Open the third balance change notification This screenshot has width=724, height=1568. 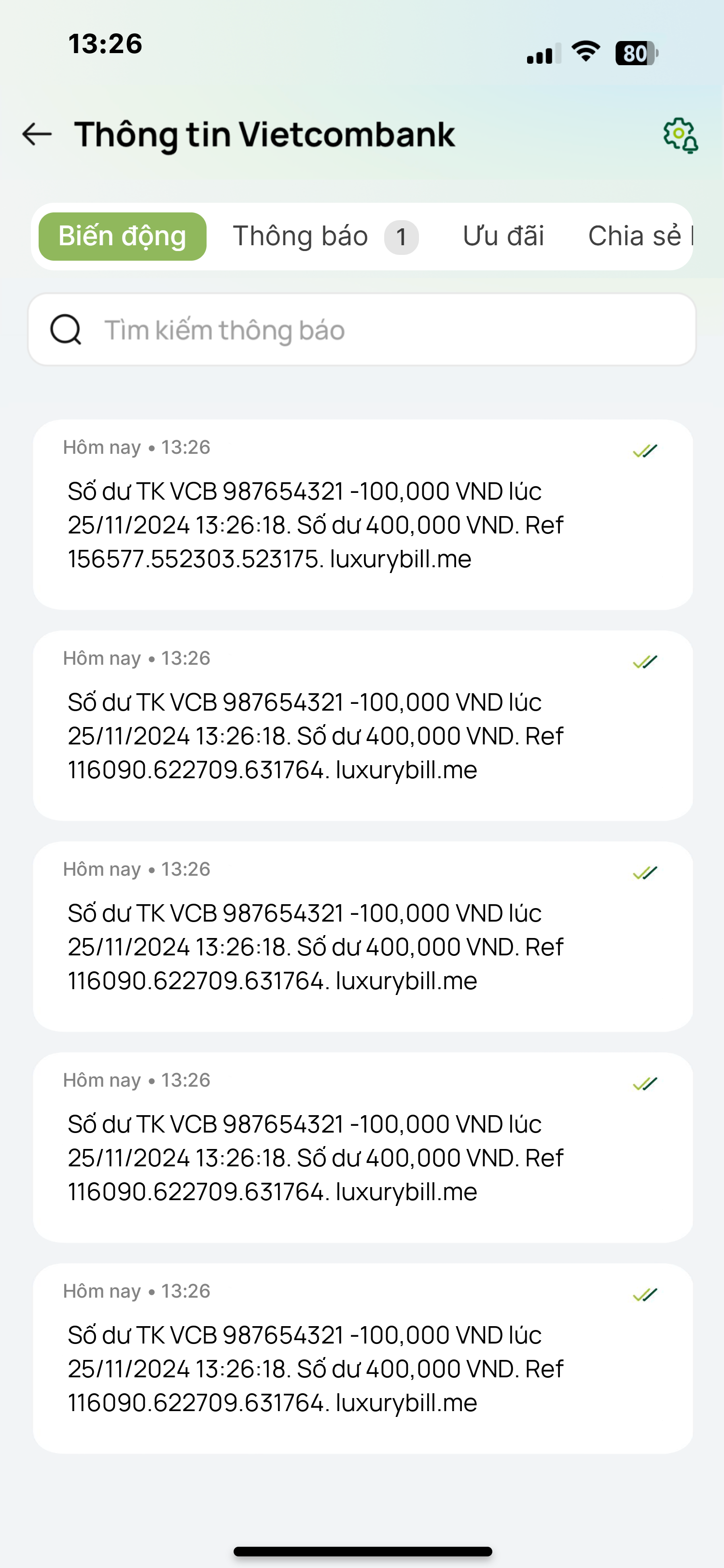click(362, 936)
